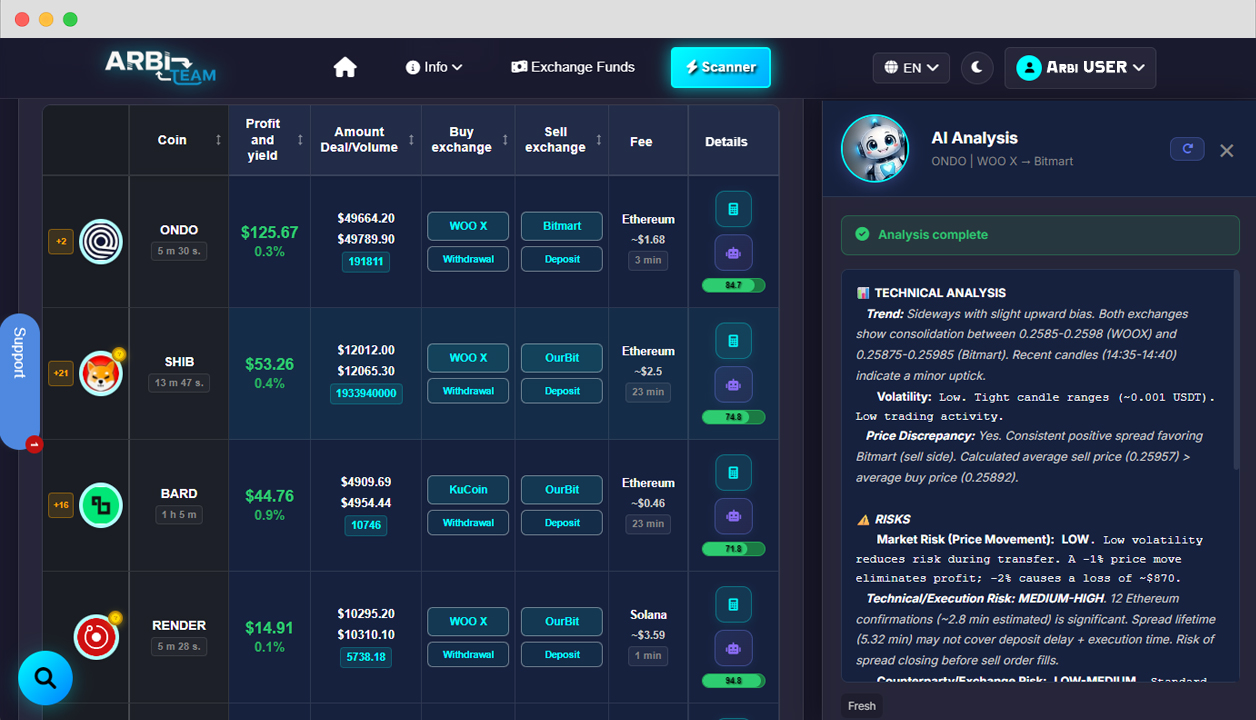This screenshot has width=1256, height=720.
Task: Open the EN language dropdown
Action: [910, 68]
